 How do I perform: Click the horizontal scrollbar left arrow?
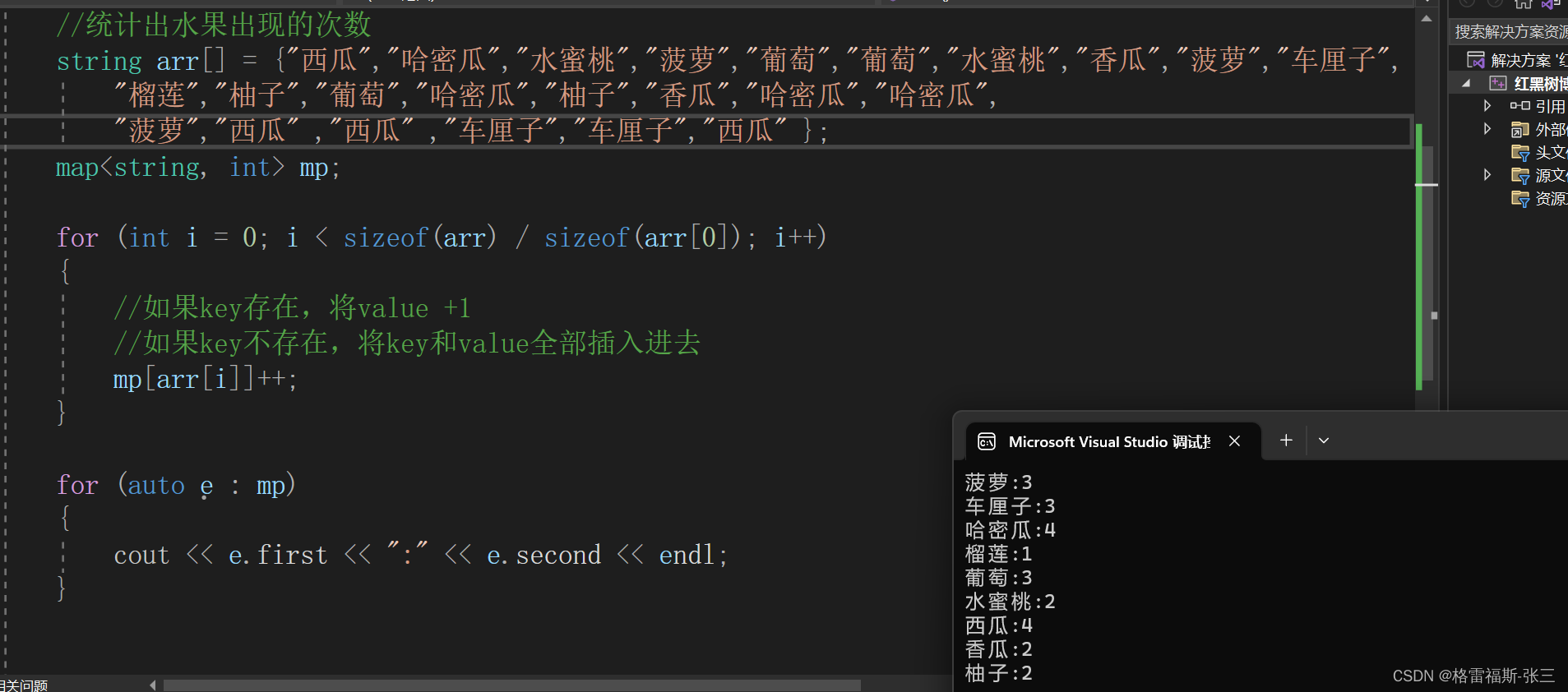(153, 685)
